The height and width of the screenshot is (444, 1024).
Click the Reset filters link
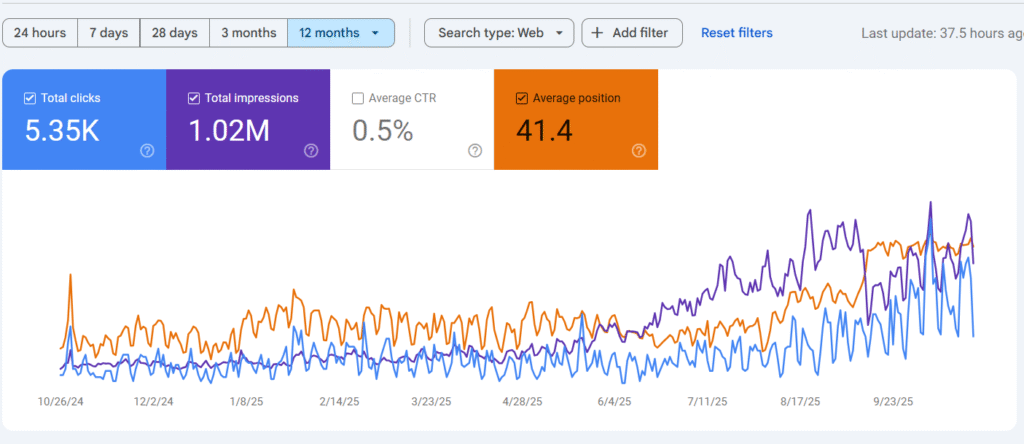[736, 33]
